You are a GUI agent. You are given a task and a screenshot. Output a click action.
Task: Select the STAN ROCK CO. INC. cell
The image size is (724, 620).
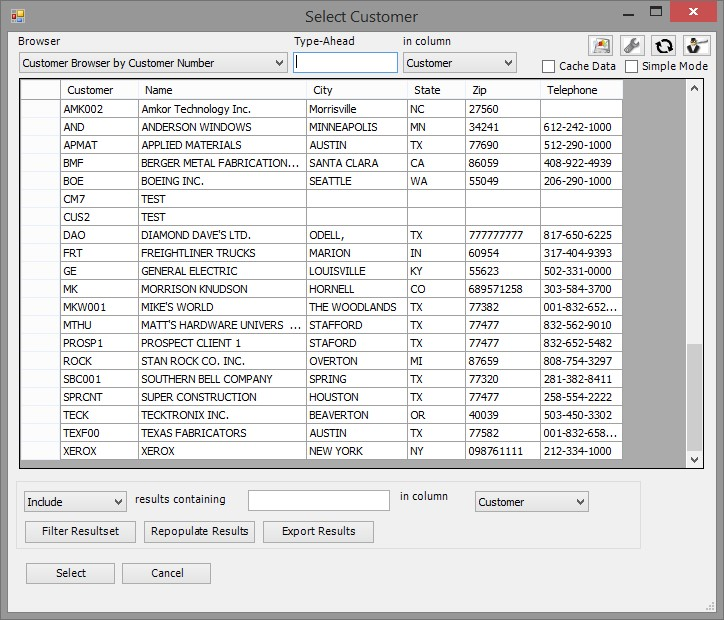[222, 361]
